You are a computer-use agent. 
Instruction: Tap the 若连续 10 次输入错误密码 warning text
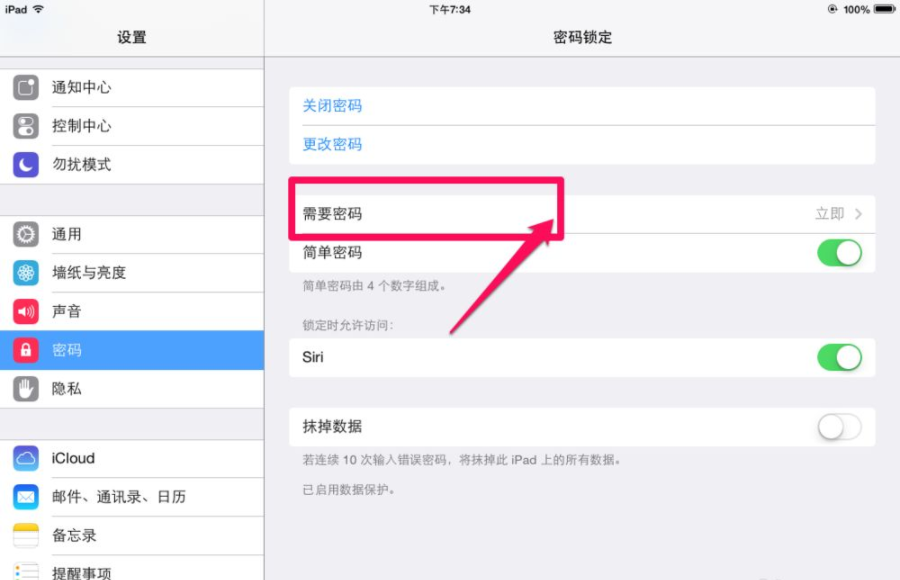(x=461, y=460)
